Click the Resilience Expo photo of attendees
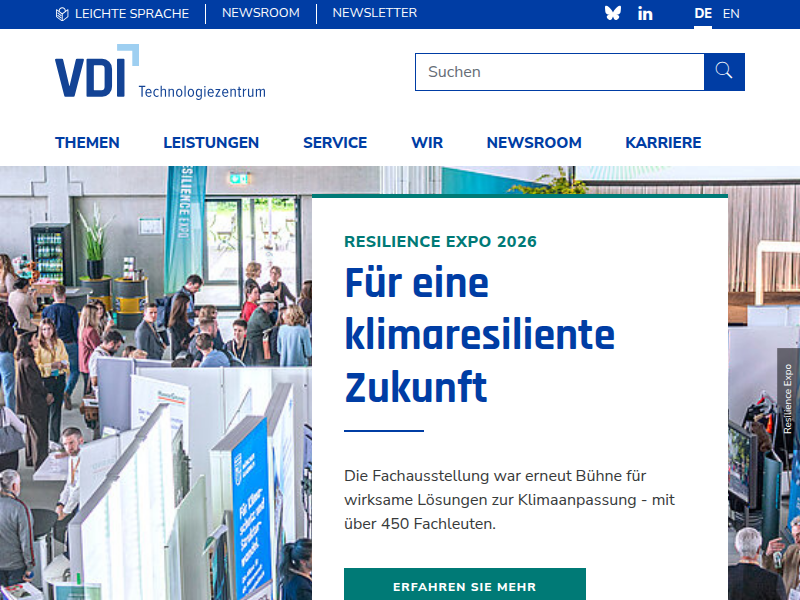800x600 pixels. (x=156, y=383)
